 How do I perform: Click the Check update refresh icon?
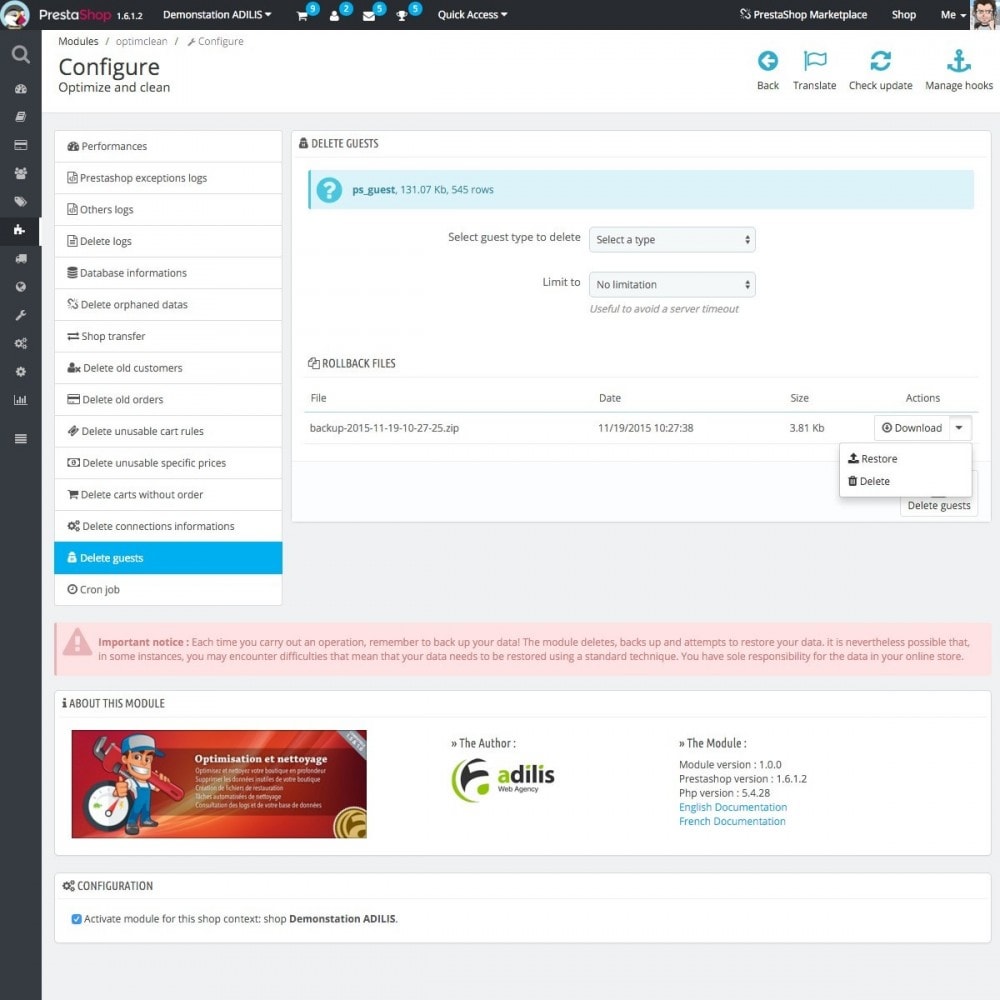(x=880, y=61)
